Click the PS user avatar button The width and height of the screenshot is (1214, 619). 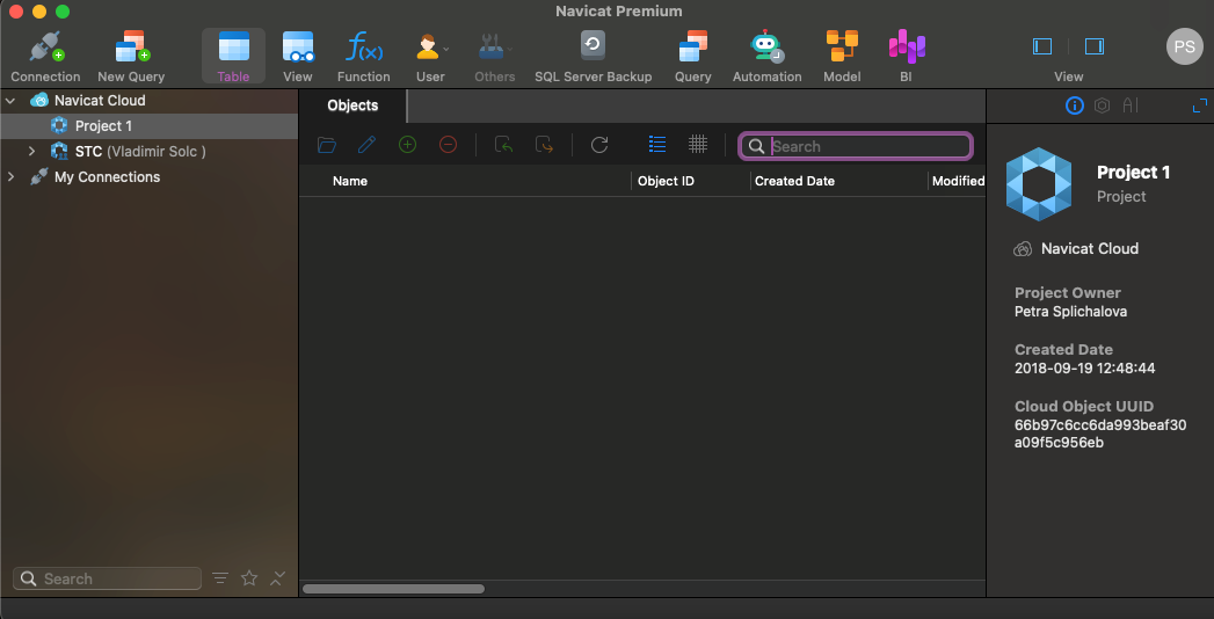pos(1184,47)
